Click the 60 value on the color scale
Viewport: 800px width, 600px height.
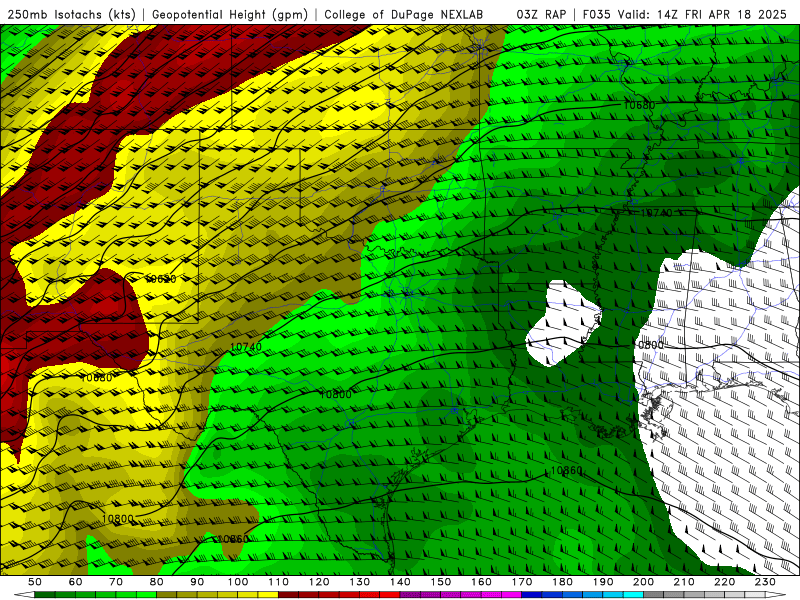coord(76,582)
